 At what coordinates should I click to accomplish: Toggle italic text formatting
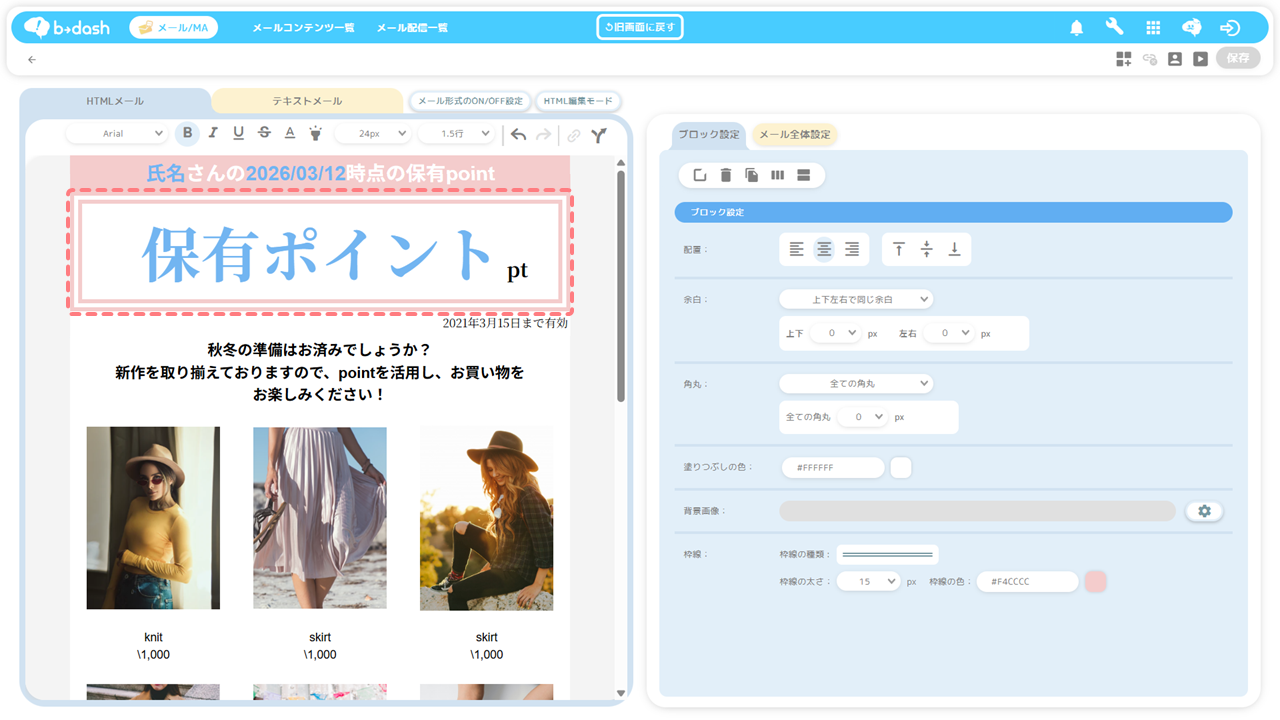213,134
